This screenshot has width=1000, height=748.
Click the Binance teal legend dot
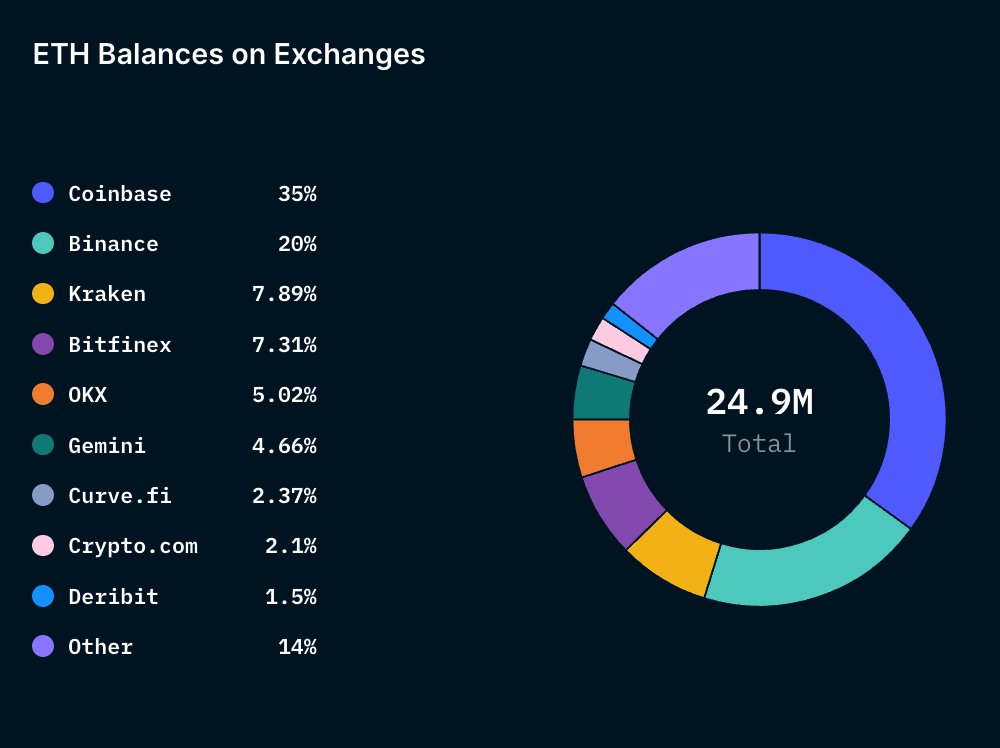[42, 243]
